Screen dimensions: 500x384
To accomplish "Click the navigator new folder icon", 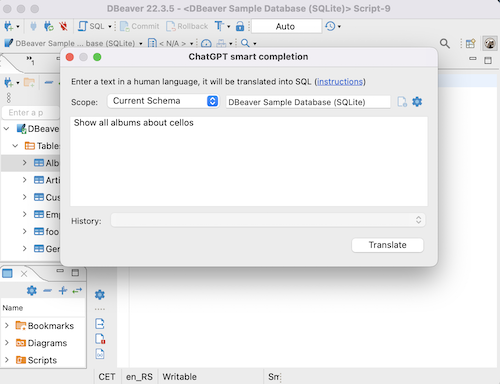I will click(x=29, y=82).
